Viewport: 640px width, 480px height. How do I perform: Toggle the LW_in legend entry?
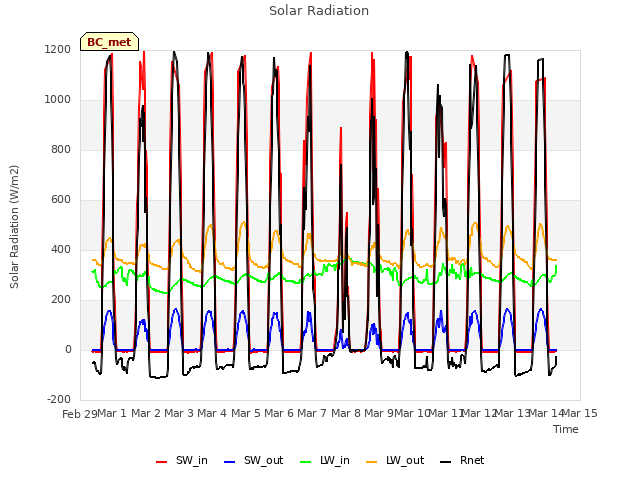click(x=325, y=461)
